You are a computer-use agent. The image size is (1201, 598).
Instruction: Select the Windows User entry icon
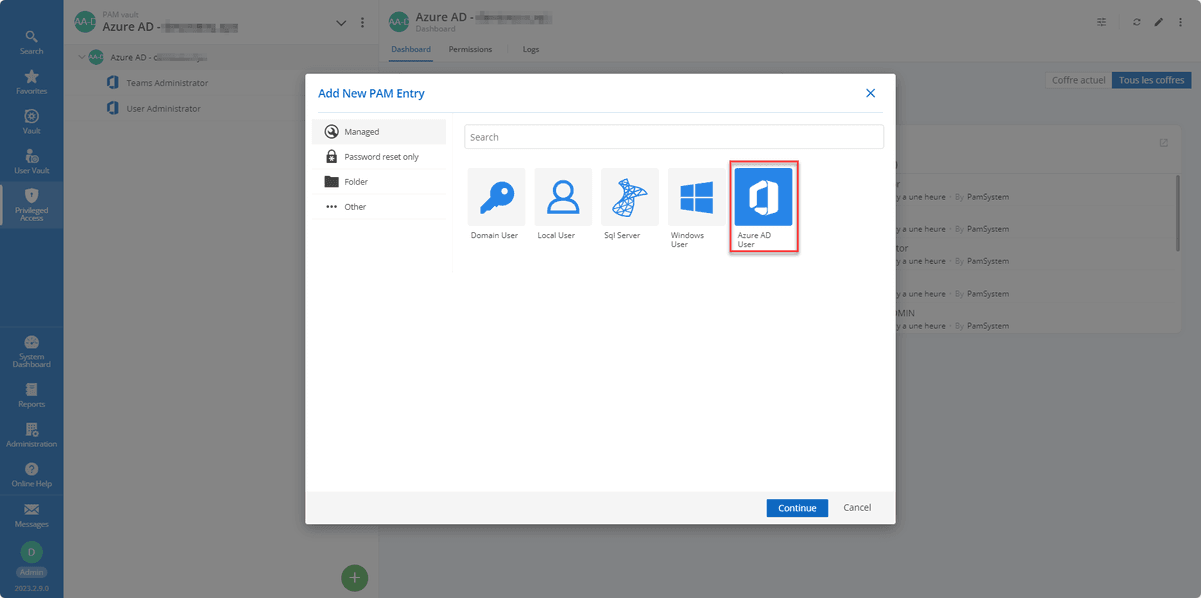(696, 197)
